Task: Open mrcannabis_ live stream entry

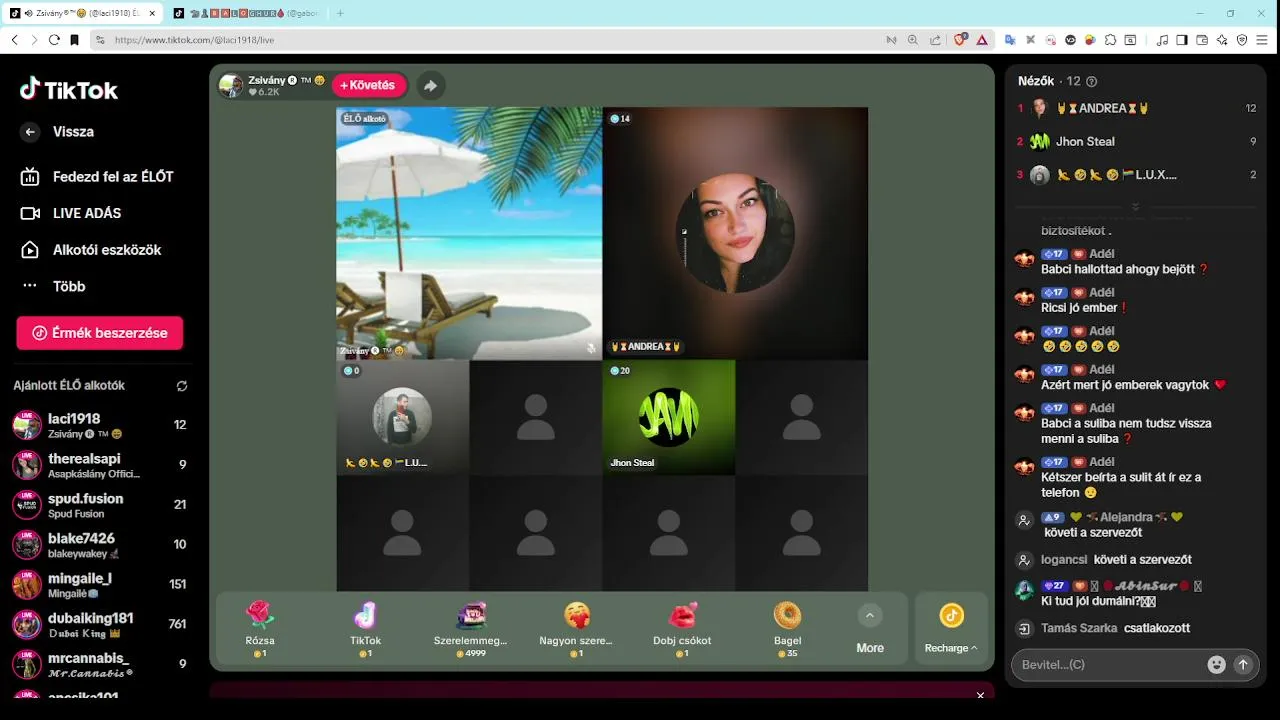Action: [100, 665]
